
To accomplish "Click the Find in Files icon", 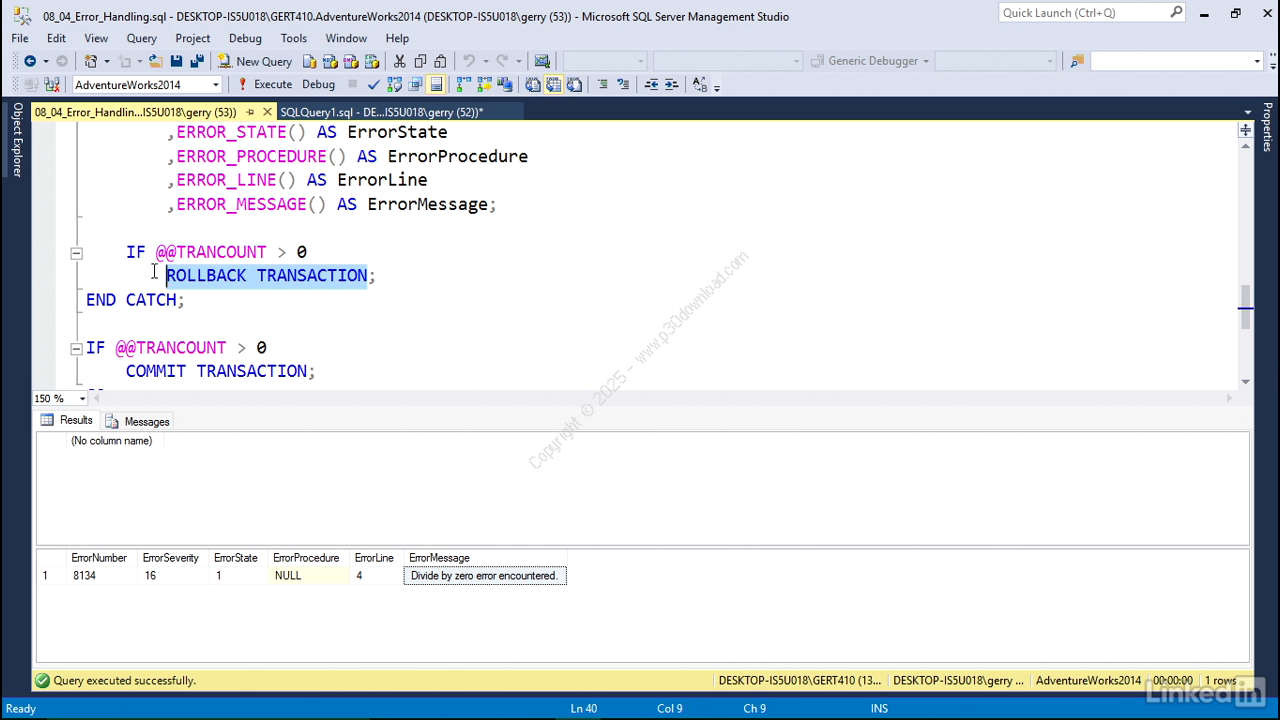I will pos(1077,61).
